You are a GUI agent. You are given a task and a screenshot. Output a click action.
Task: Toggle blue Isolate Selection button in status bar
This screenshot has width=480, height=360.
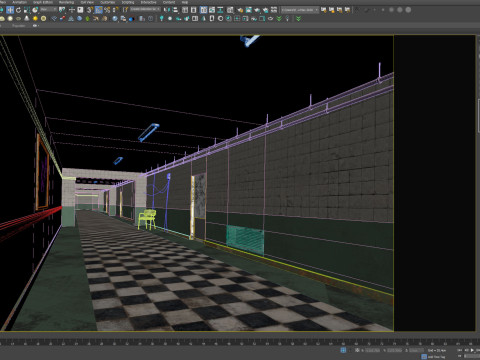343,350
